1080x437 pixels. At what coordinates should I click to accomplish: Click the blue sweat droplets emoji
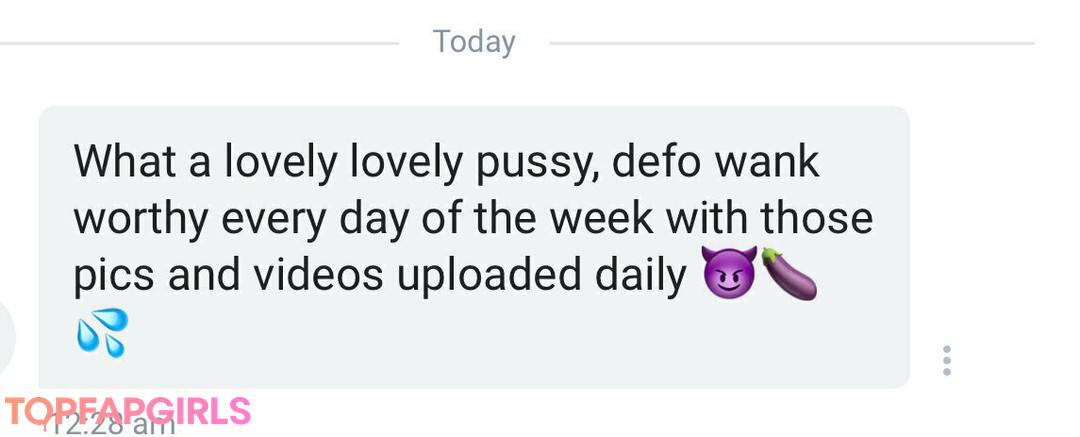(102, 332)
